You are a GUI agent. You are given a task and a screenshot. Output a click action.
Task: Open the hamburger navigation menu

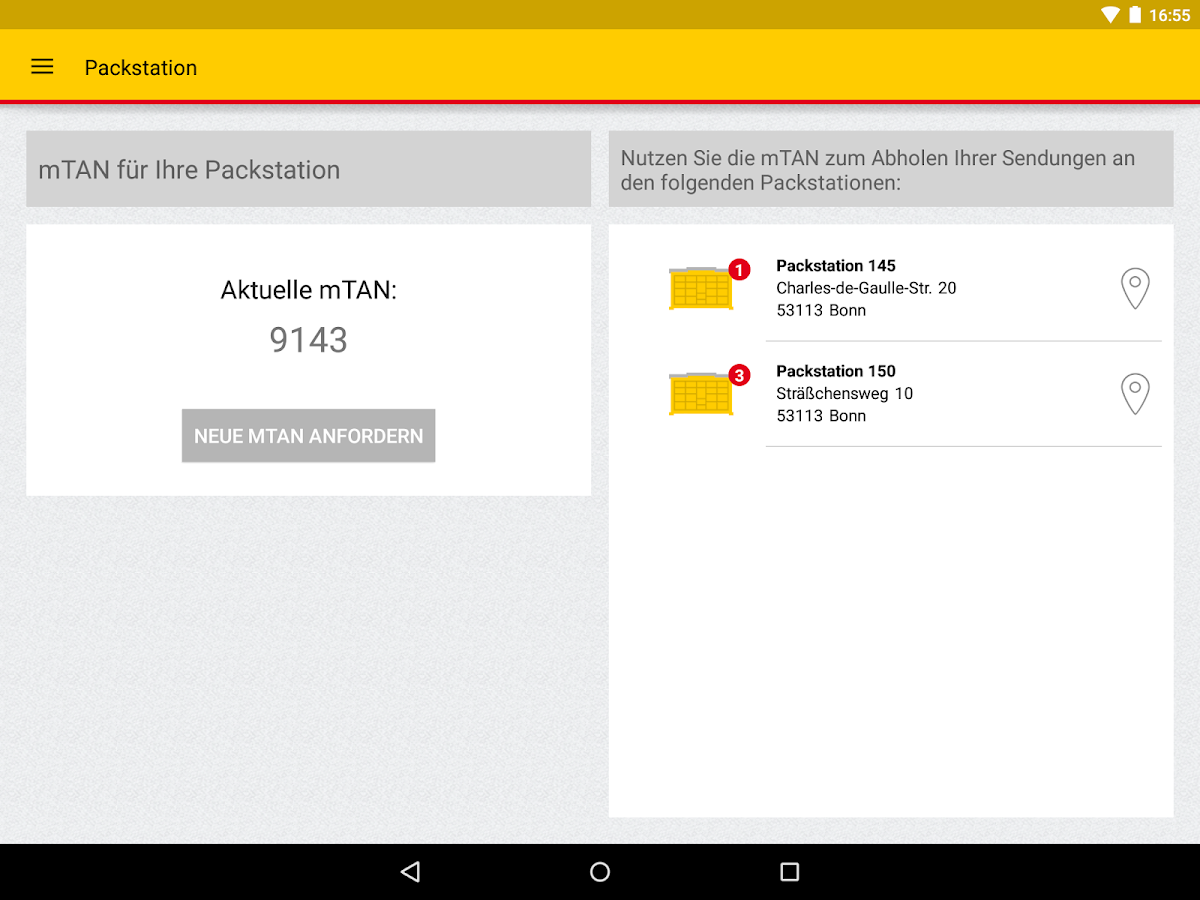pyautogui.click(x=42, y=67)
